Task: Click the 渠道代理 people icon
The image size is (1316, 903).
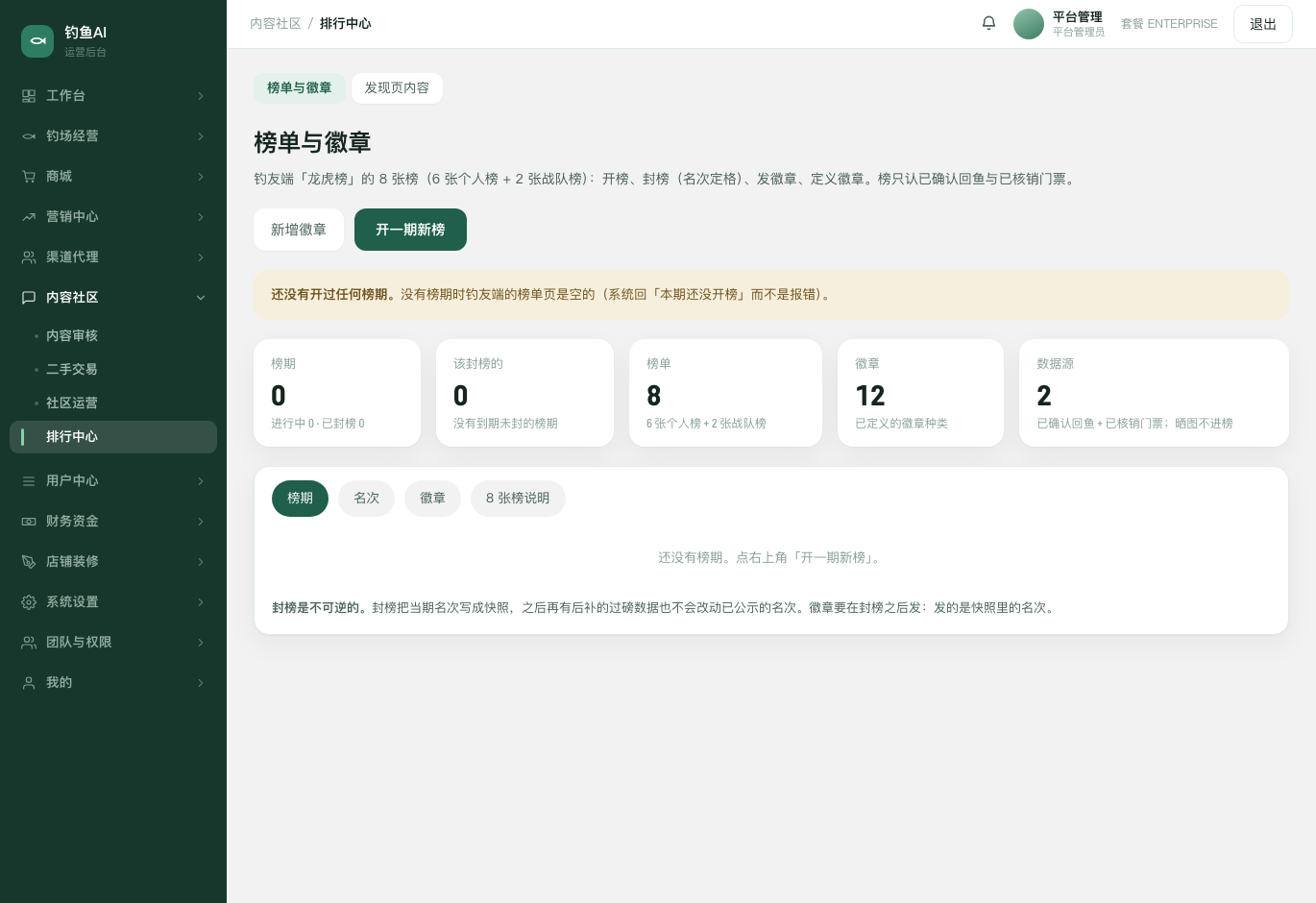Action: 29,257
